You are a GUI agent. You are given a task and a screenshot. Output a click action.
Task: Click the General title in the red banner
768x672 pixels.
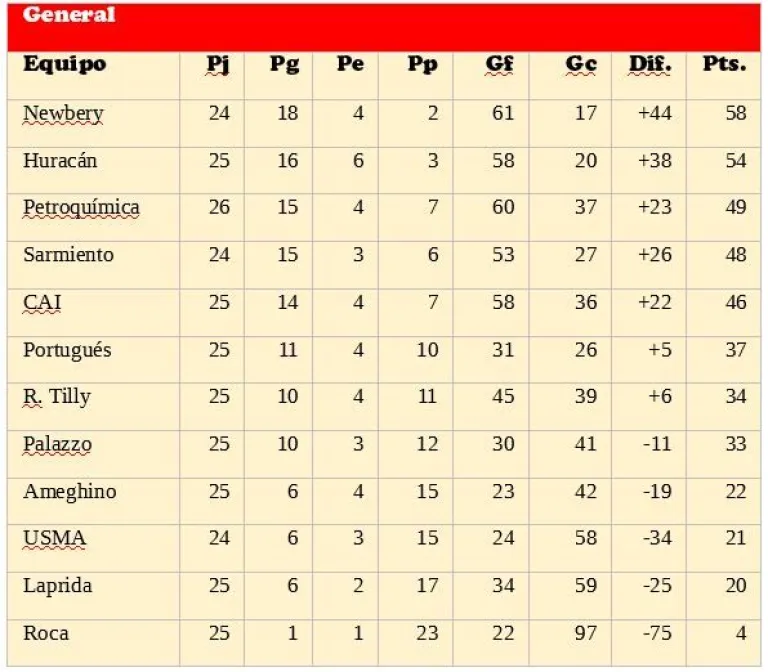tap(69, 16)
